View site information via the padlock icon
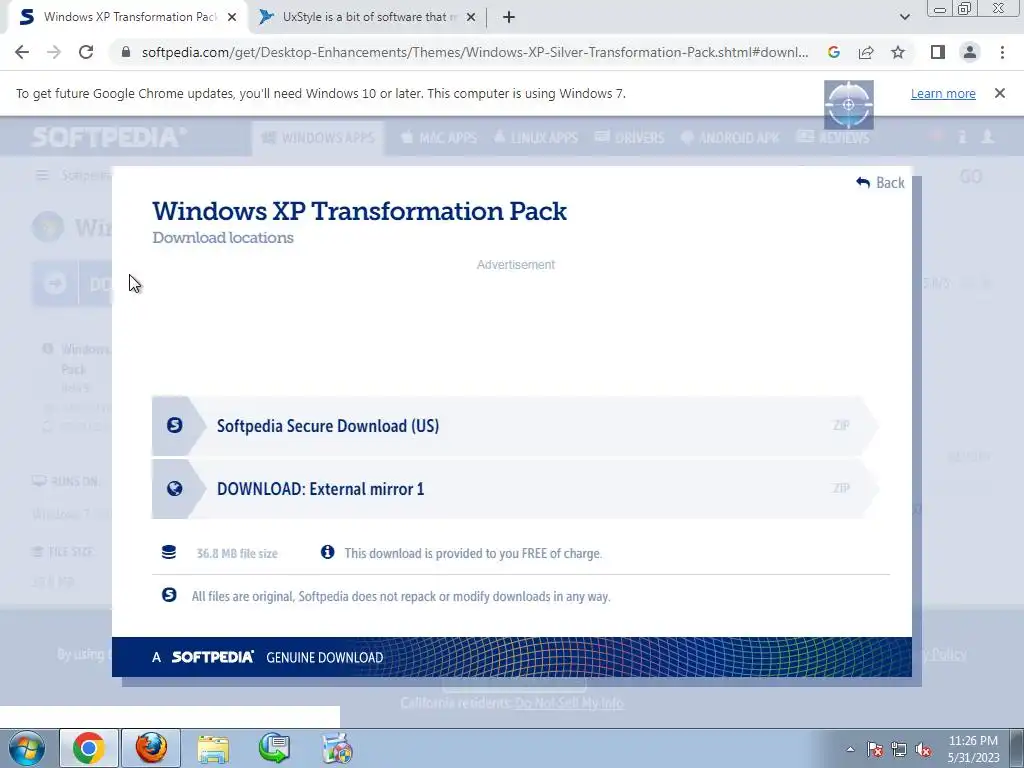 [x=126, y=52]
